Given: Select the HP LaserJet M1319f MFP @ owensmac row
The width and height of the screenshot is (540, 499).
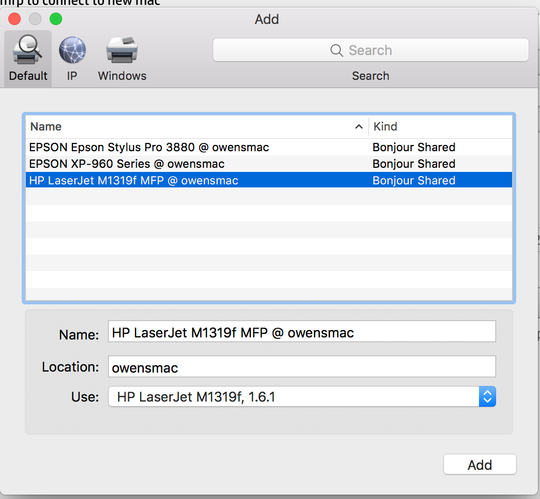Looking at the screenshot, I should pos(269,180).
